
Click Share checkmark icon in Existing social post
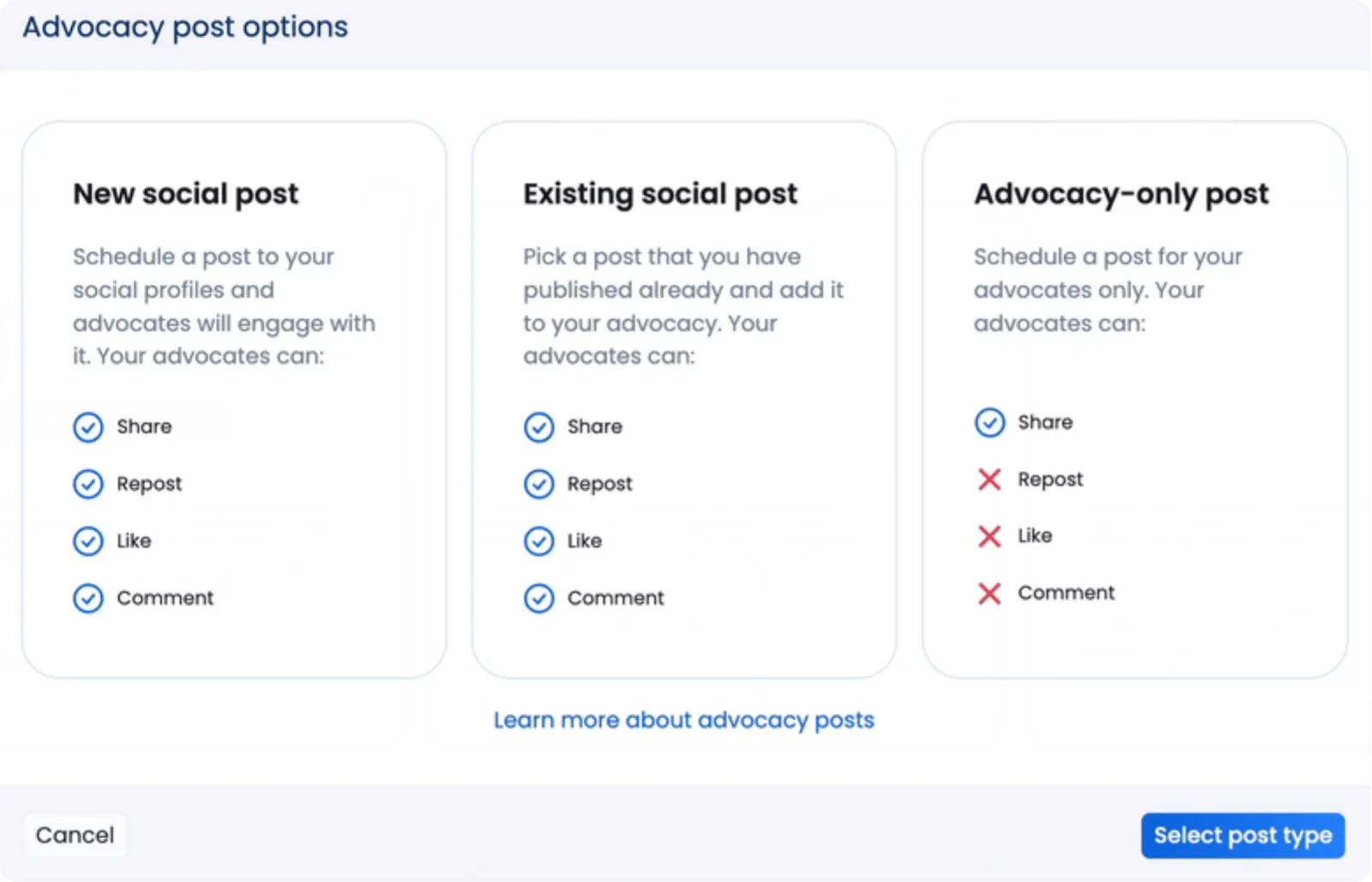coord(539,427)
